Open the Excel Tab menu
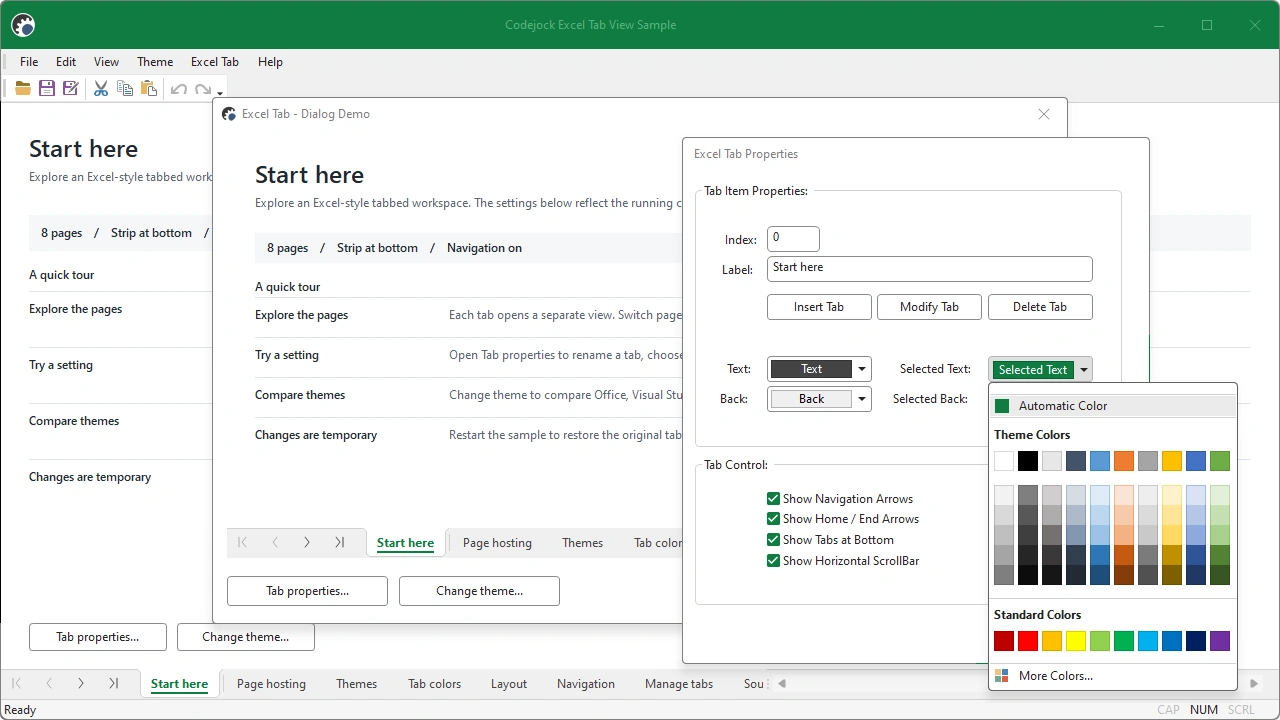This screenshot has height=720, width=1280. [215, 61]
